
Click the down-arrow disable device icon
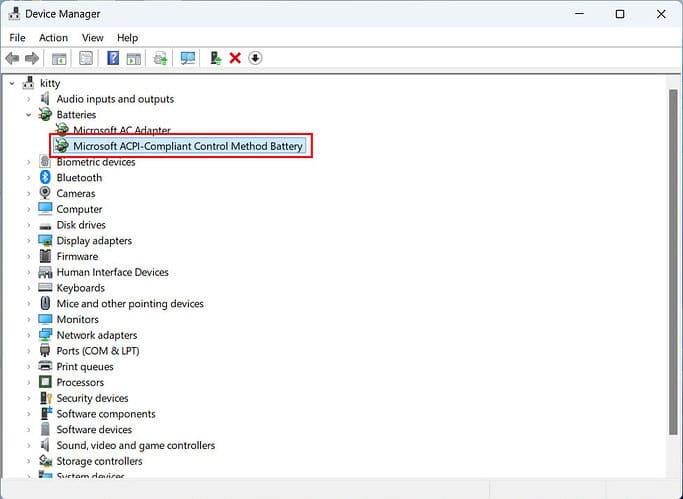click(x=255, y=58)
